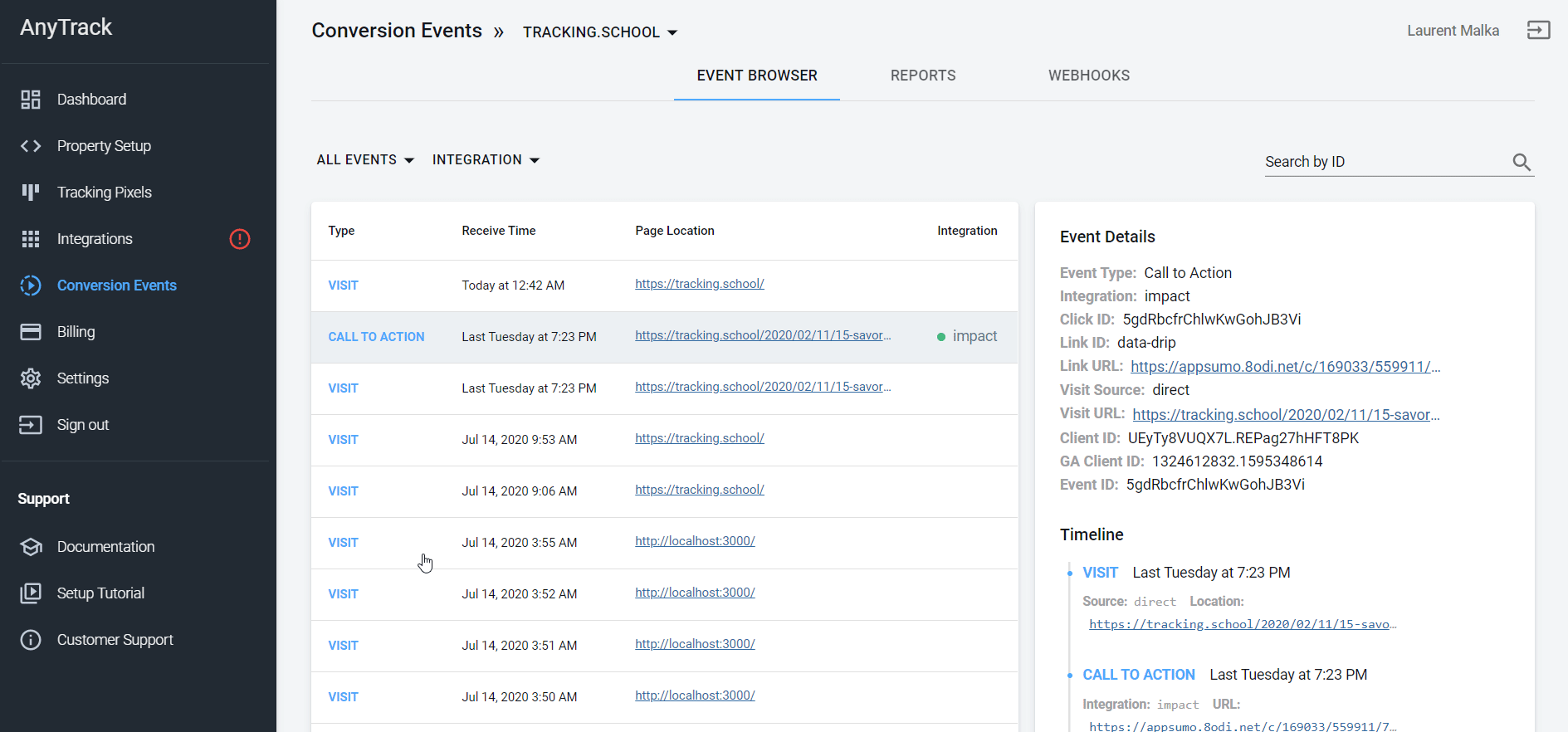
Task: Open localhost link in 3:52 AM row
Action: pyautogui.click(x=695, y=593)
